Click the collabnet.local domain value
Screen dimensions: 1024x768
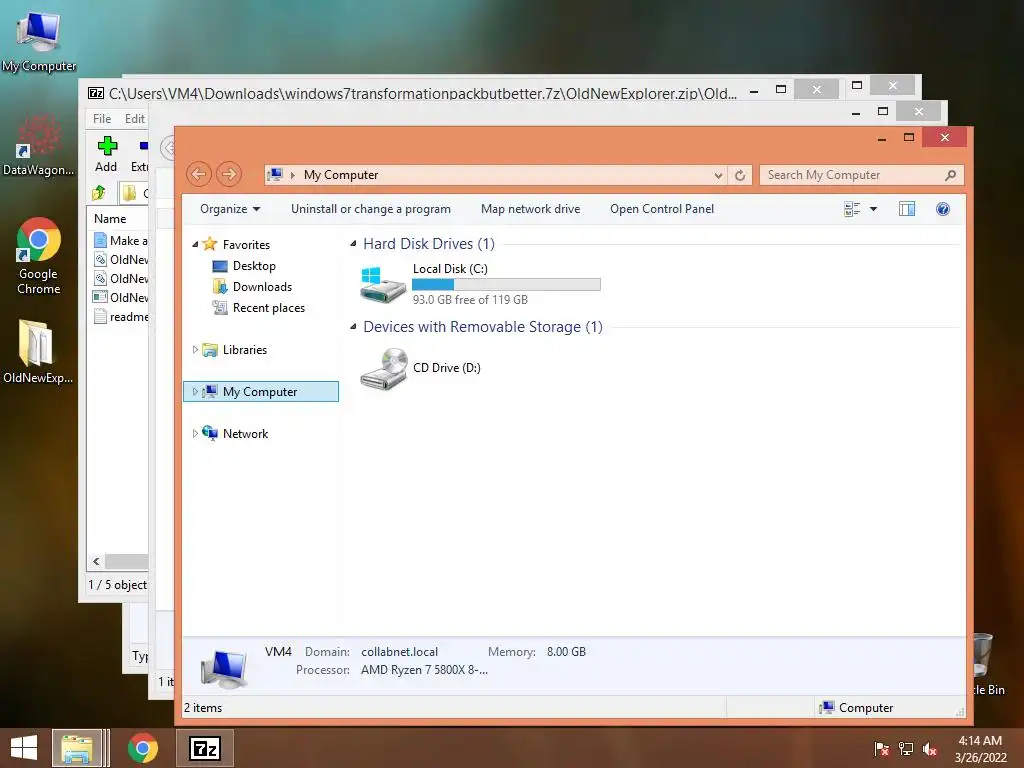tap(399, 652)
